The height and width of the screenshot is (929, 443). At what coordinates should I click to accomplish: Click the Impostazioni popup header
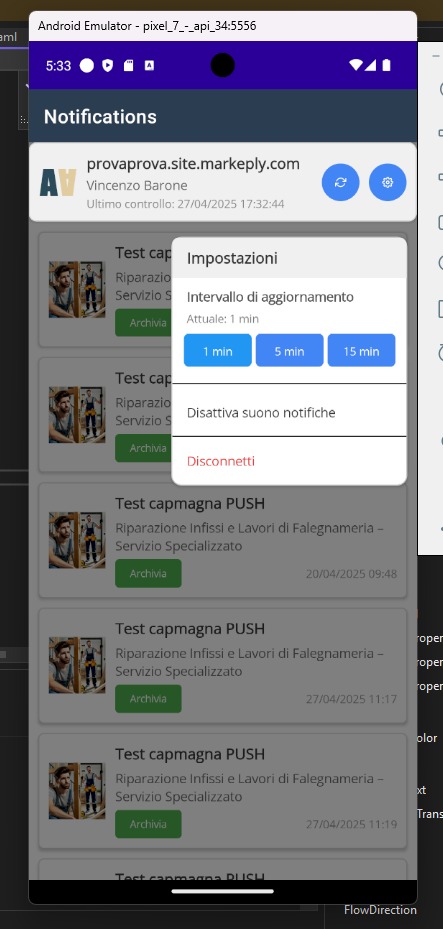pos(232,258)
